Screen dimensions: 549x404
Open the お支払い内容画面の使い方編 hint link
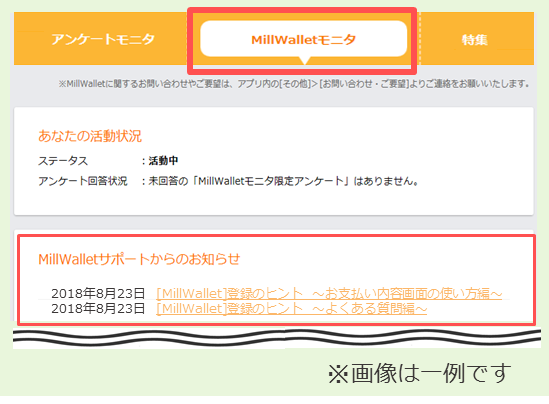point(329,293)
